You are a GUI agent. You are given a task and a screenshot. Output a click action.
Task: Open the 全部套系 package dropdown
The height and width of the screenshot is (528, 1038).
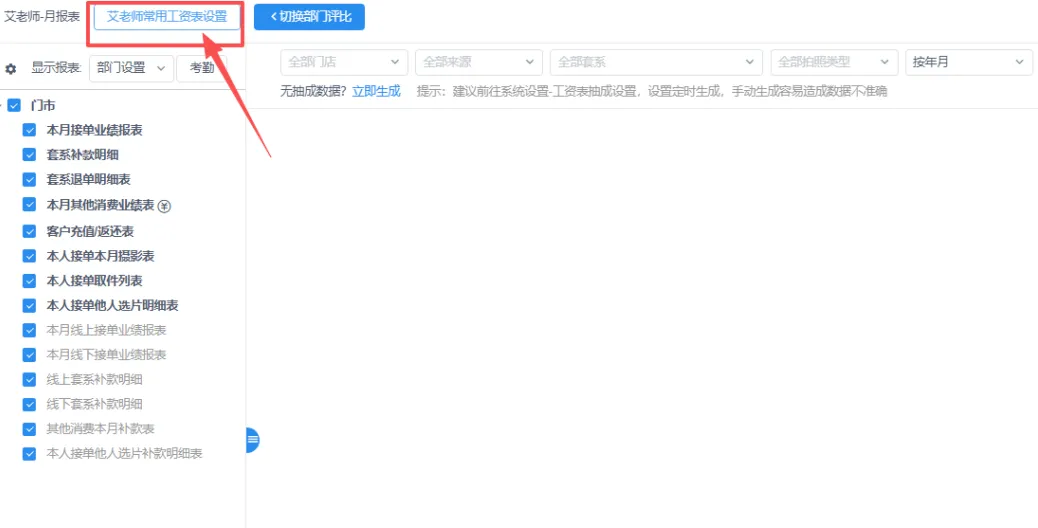[655, 62]
